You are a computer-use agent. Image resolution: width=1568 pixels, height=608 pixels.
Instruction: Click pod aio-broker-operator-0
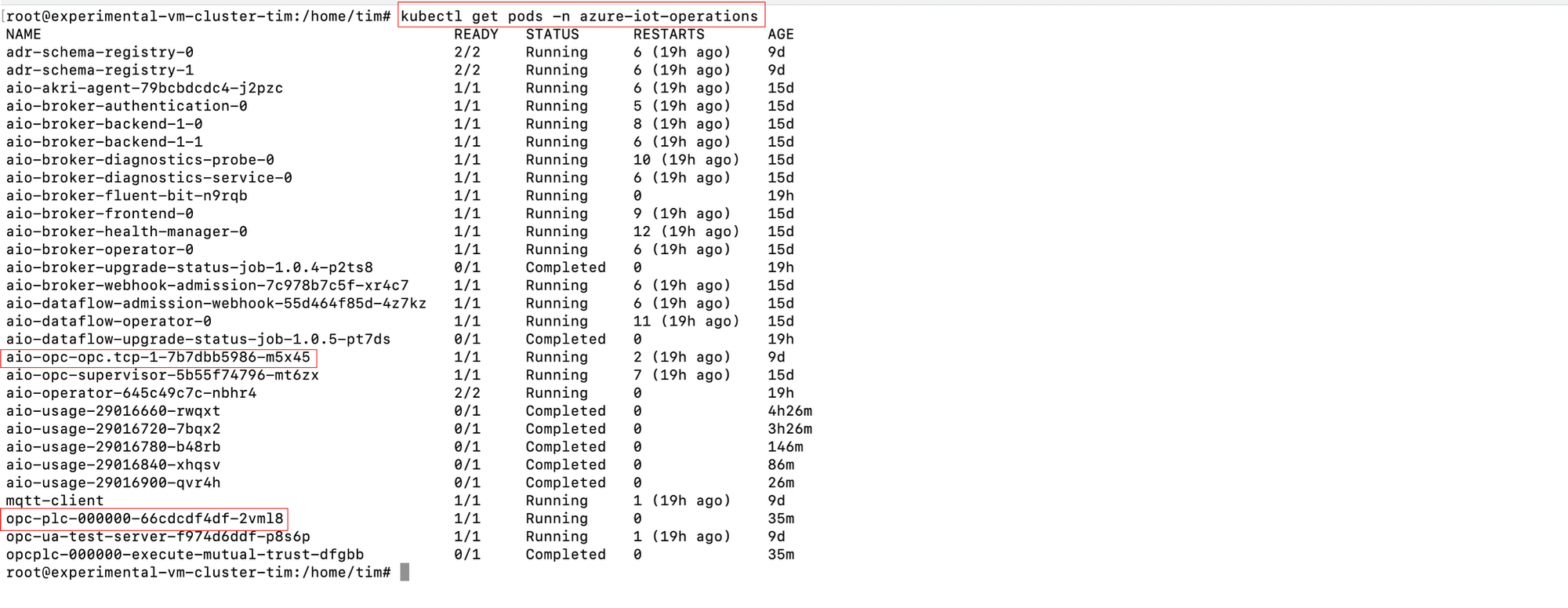pyautogui.click(x=100, y=250)
